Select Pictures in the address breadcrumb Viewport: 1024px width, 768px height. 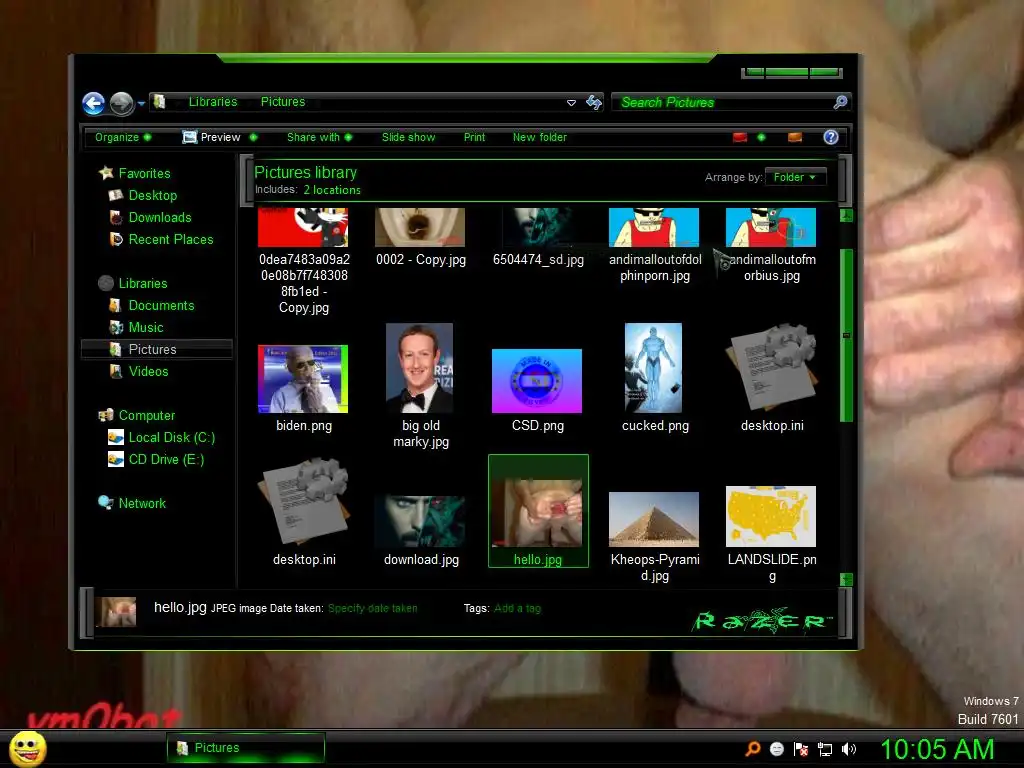(x=283, y=102)
